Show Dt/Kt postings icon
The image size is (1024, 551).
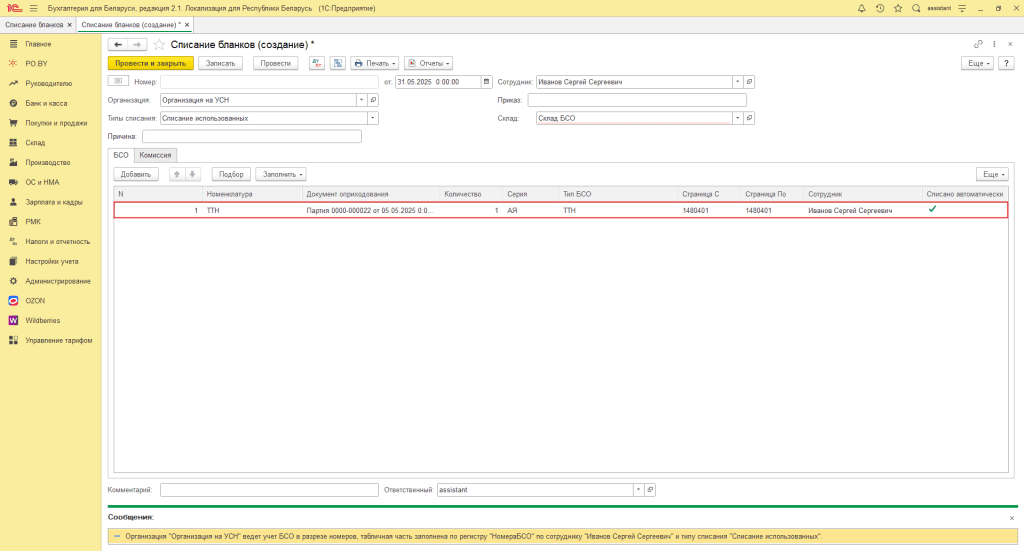(x=317, y=63)
